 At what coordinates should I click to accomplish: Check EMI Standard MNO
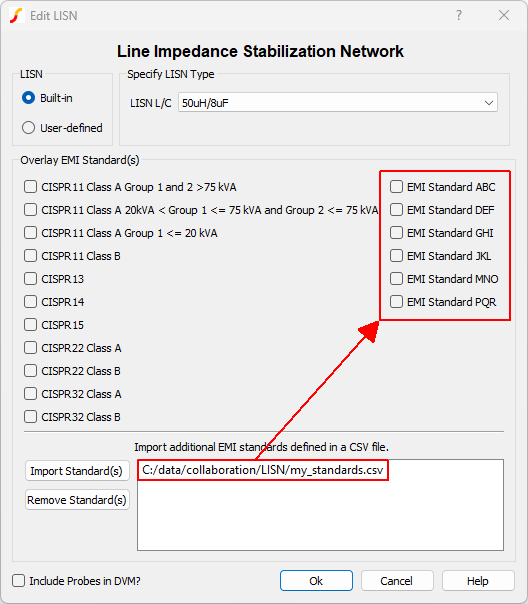click(396, 279)
